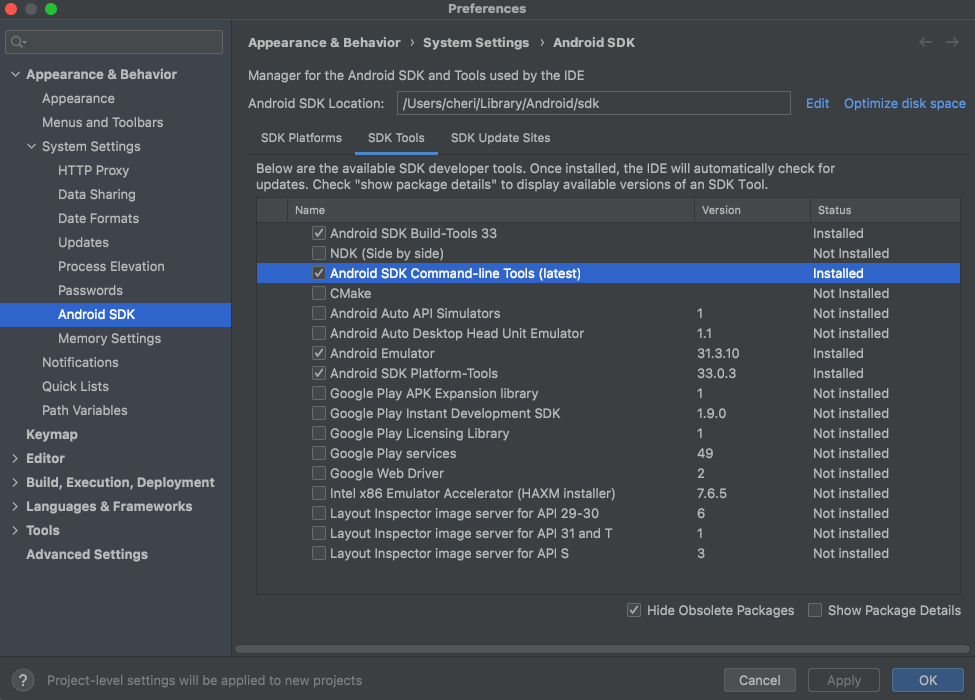Open Updates settings page
This screenshot has width=975, height=700.
[x=83, y=242]
